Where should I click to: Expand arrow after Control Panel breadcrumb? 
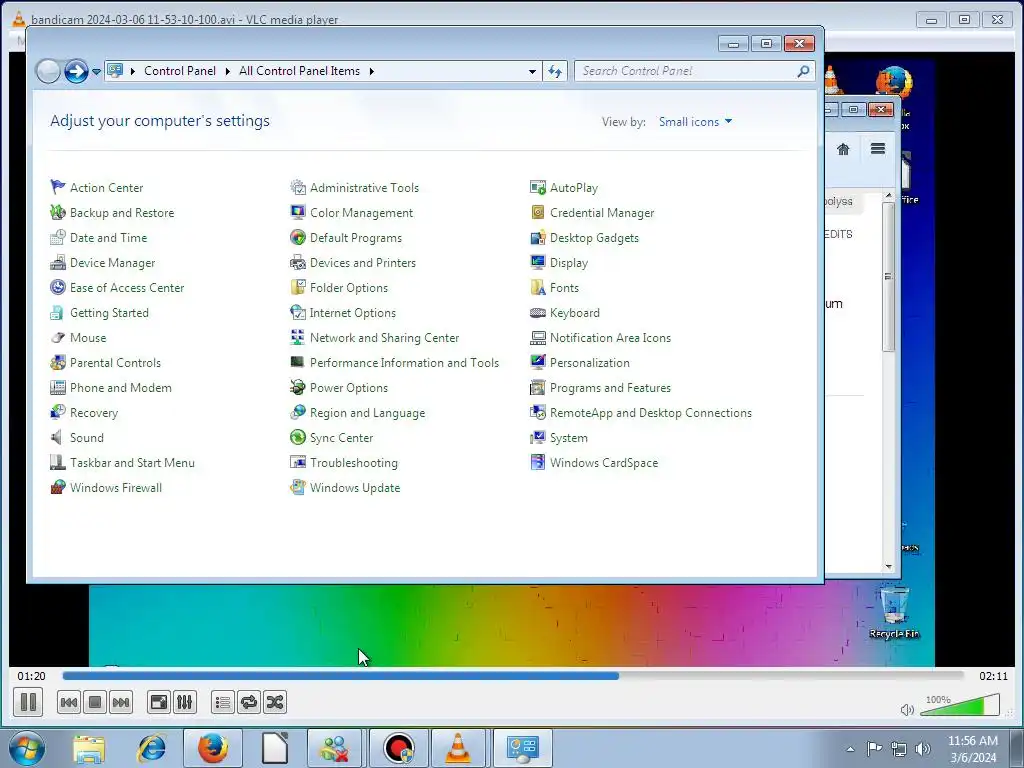pos(227,71)
